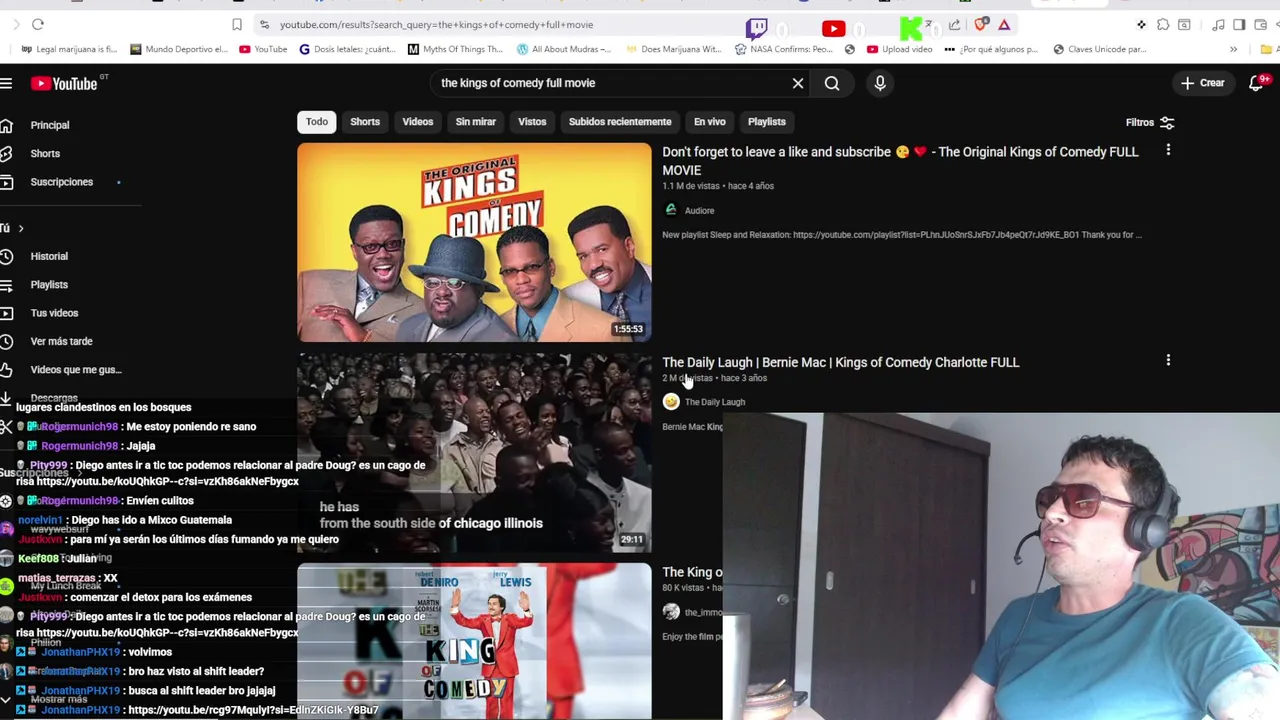Open the Filtros search filters
The width and height of the screenshot is (1280, 720).
pyautogui.click(x=1150, y=123)
